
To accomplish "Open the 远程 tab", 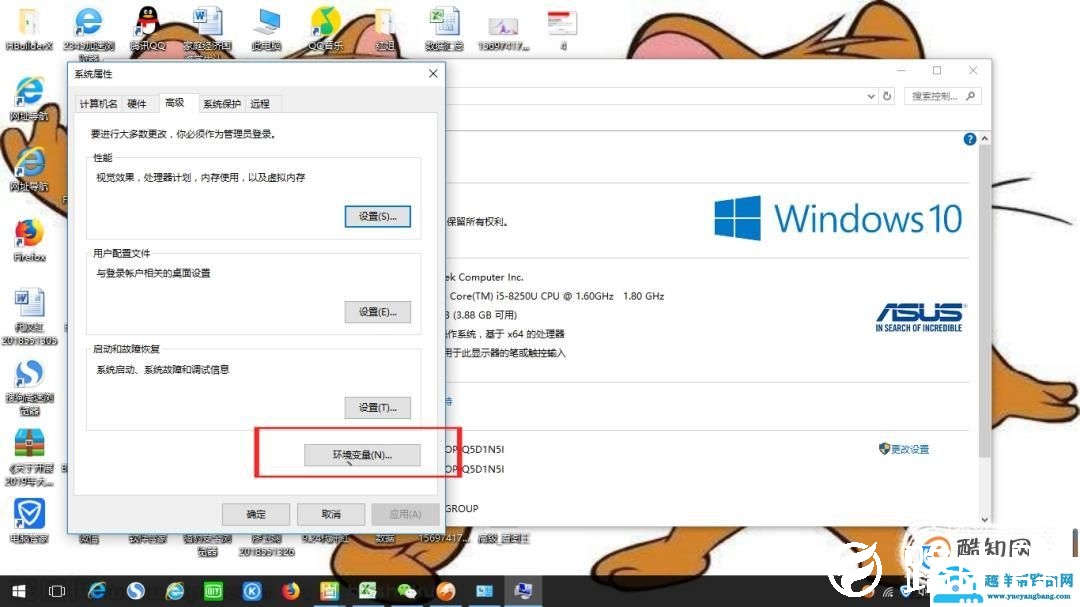I will coord(260,104).
